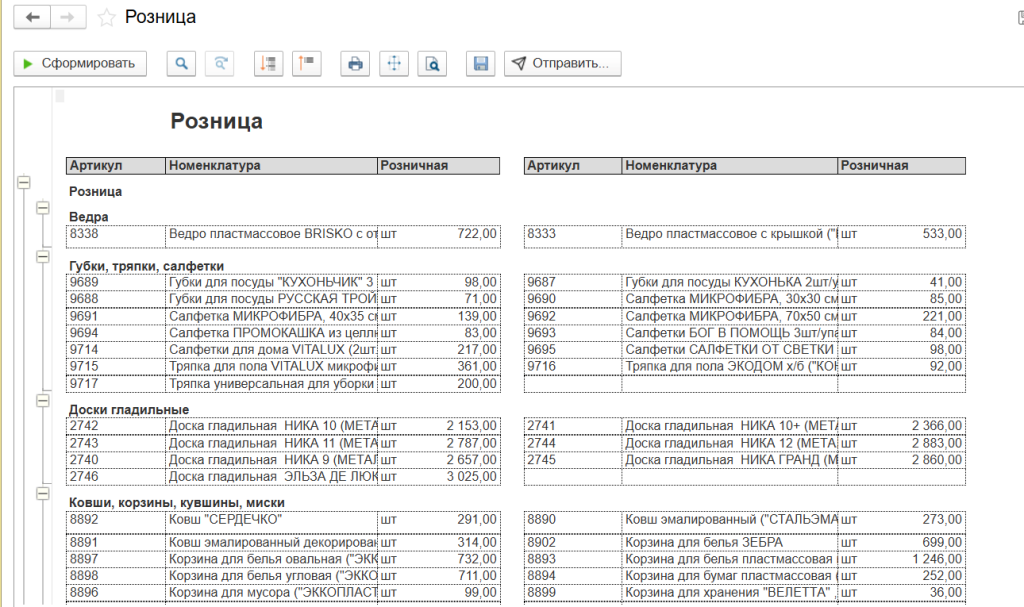The height and width of the screenshot is (607, 1024).
Task: Collapse all report groups icon
Action: [x=305, y=64]
